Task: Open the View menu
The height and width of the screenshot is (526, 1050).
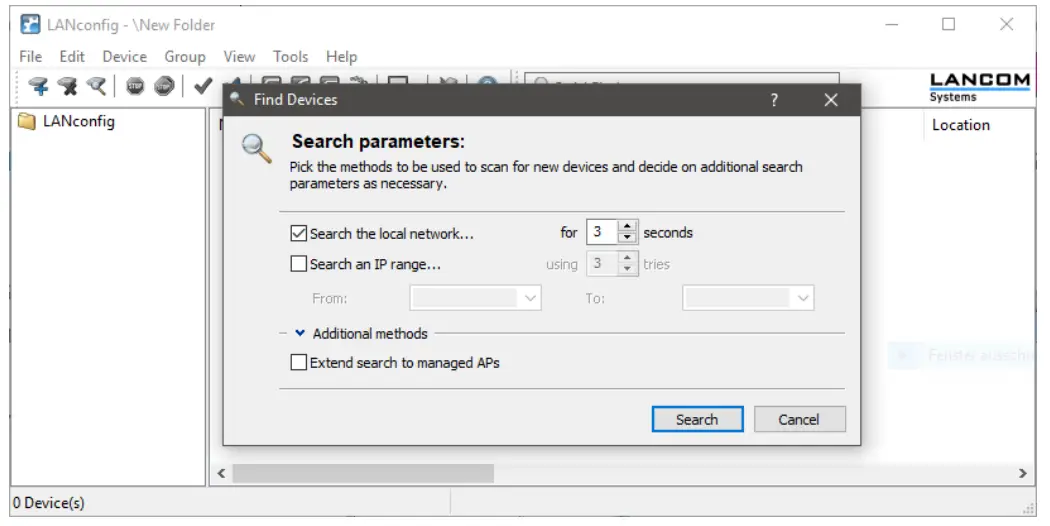Action: pos(239,56)
